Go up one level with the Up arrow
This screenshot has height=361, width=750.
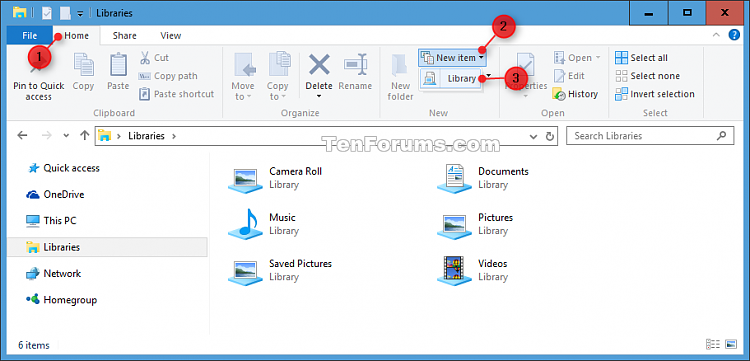(x=85, y=136)
